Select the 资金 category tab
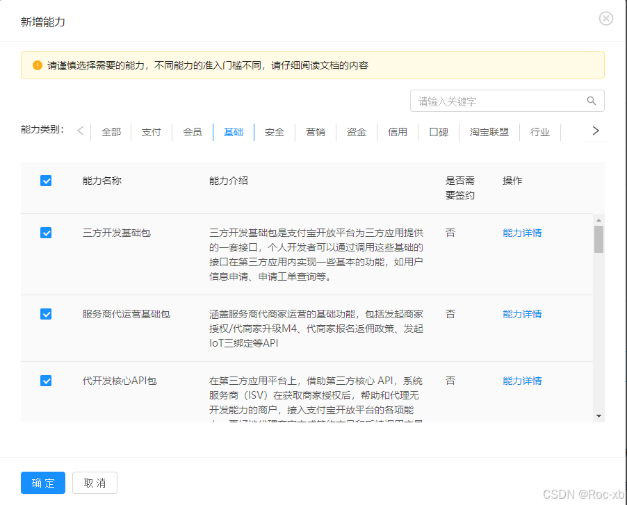The height and width of the screenshot is (505, 627). click(x=356, y=132)
